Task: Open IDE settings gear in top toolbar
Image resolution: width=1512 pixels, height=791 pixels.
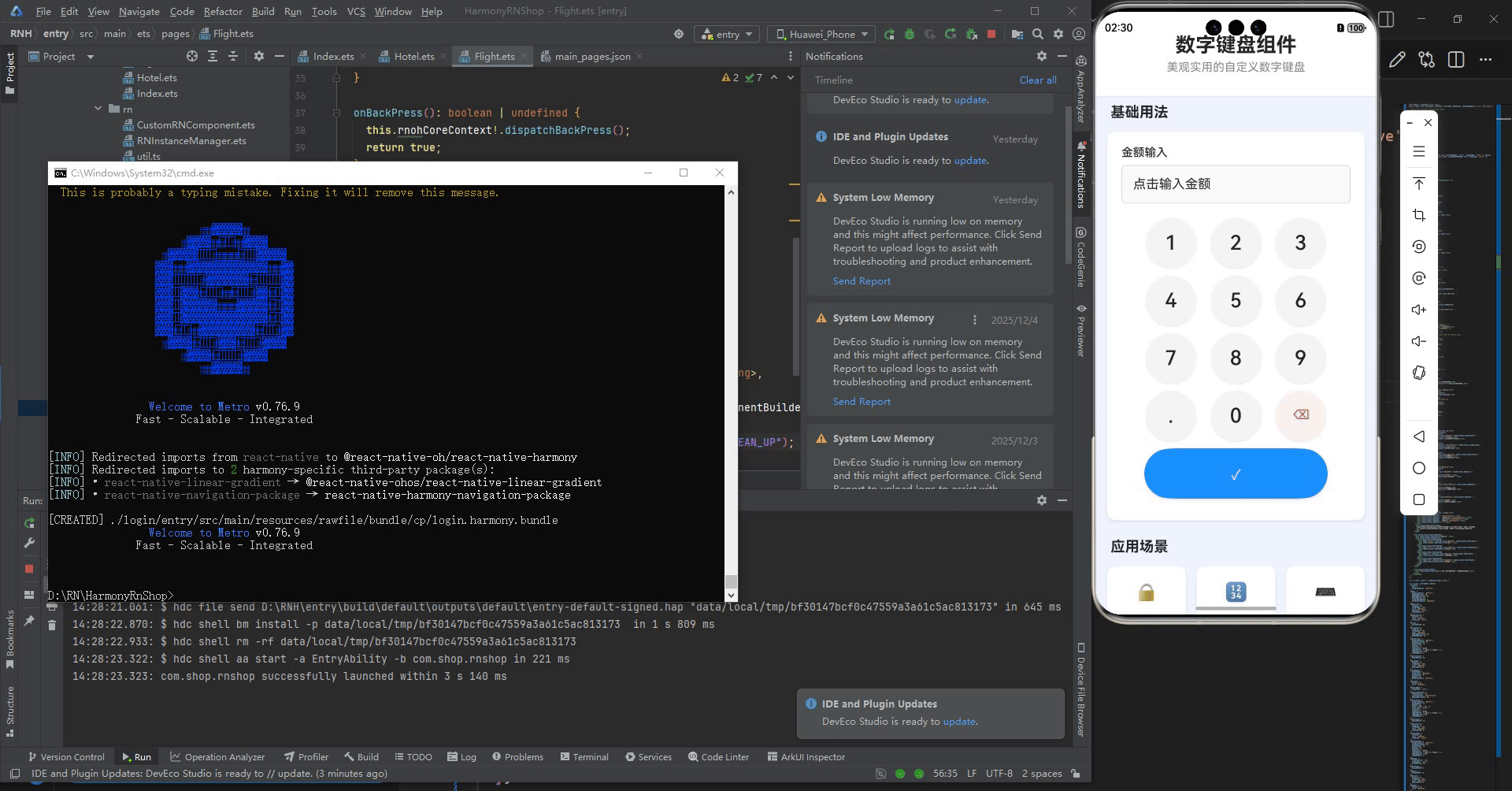Action: (1058, 34)
